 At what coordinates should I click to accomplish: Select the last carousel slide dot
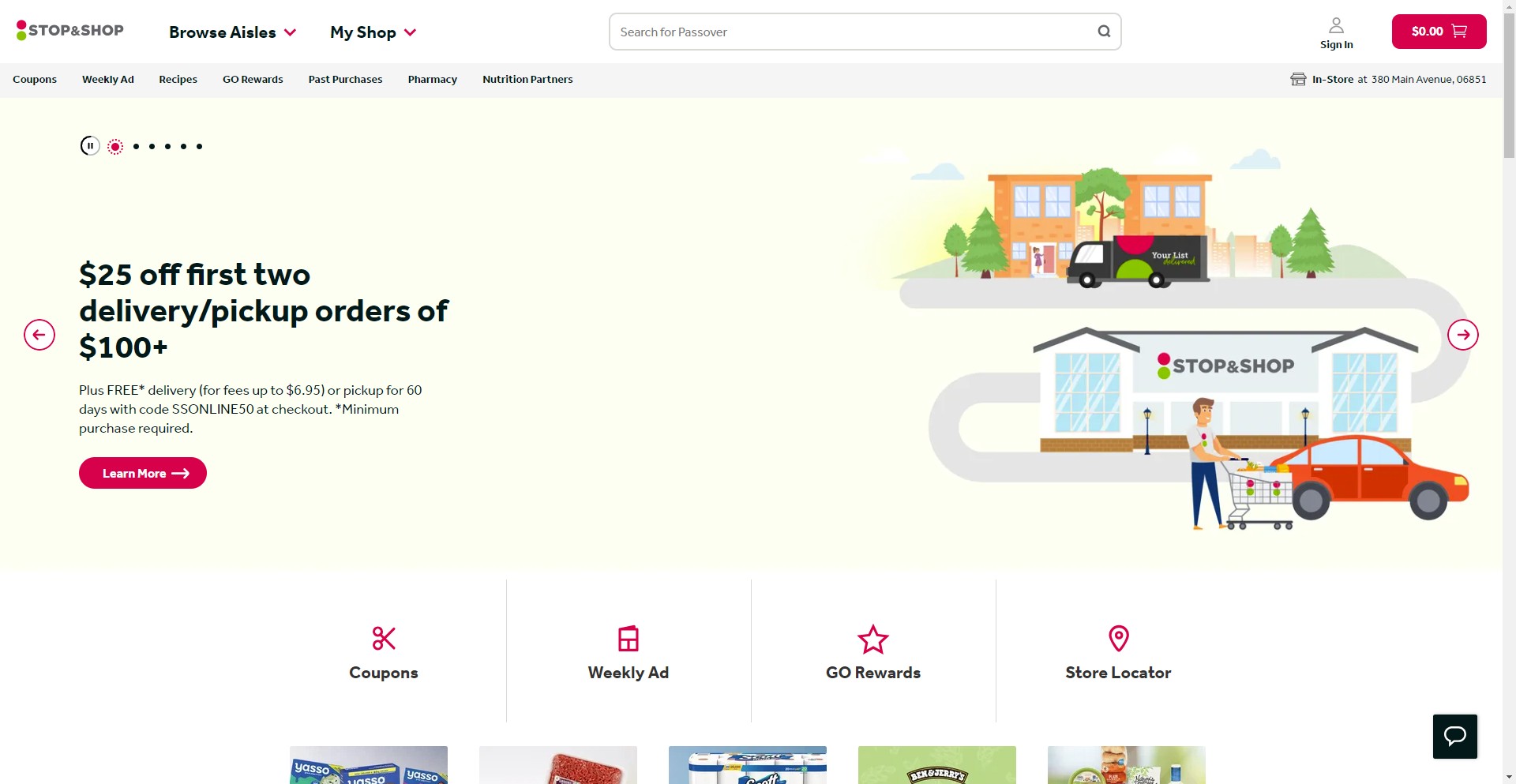point(199,146)
